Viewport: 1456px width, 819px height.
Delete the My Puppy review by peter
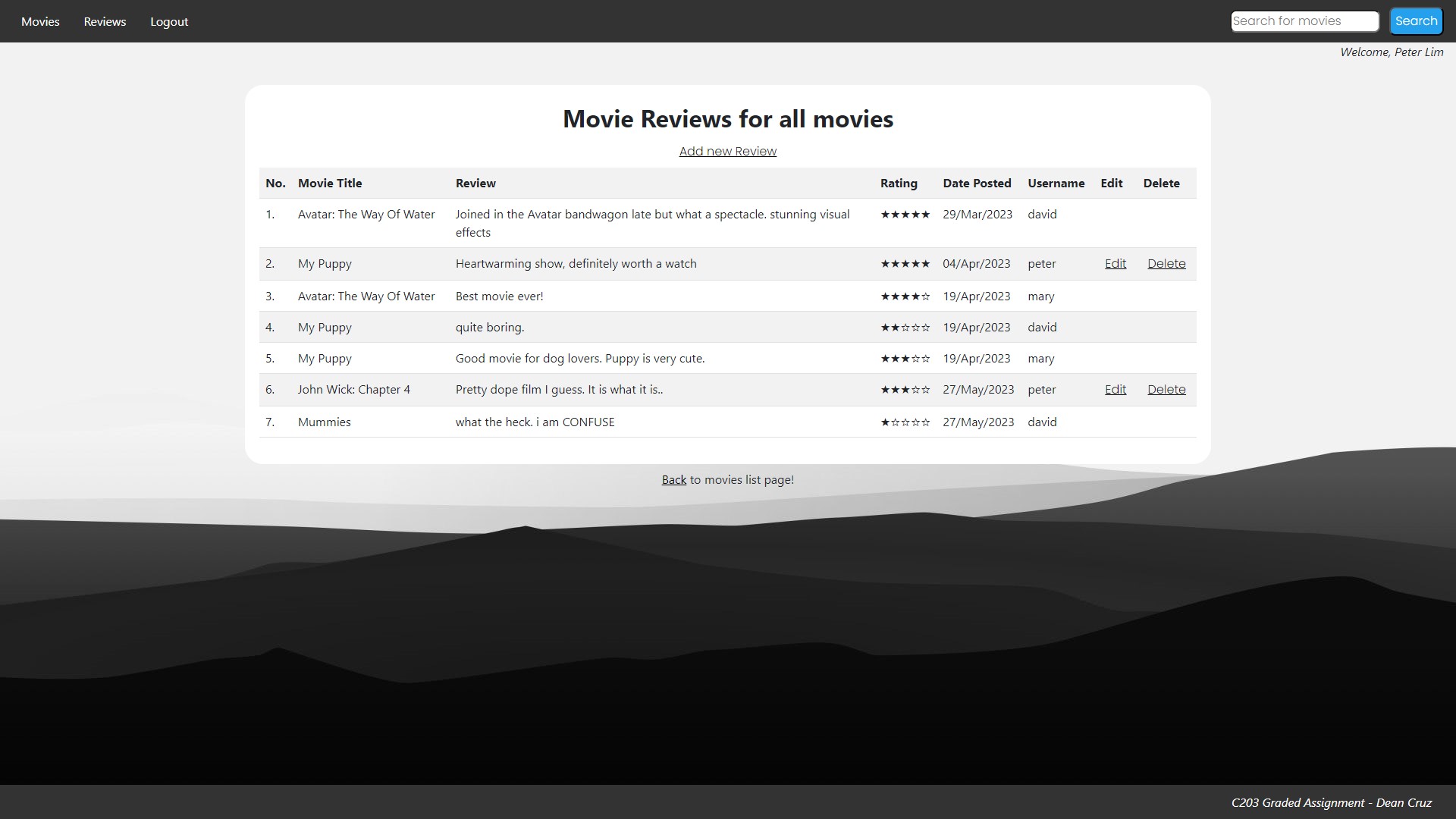[1166, 264]
